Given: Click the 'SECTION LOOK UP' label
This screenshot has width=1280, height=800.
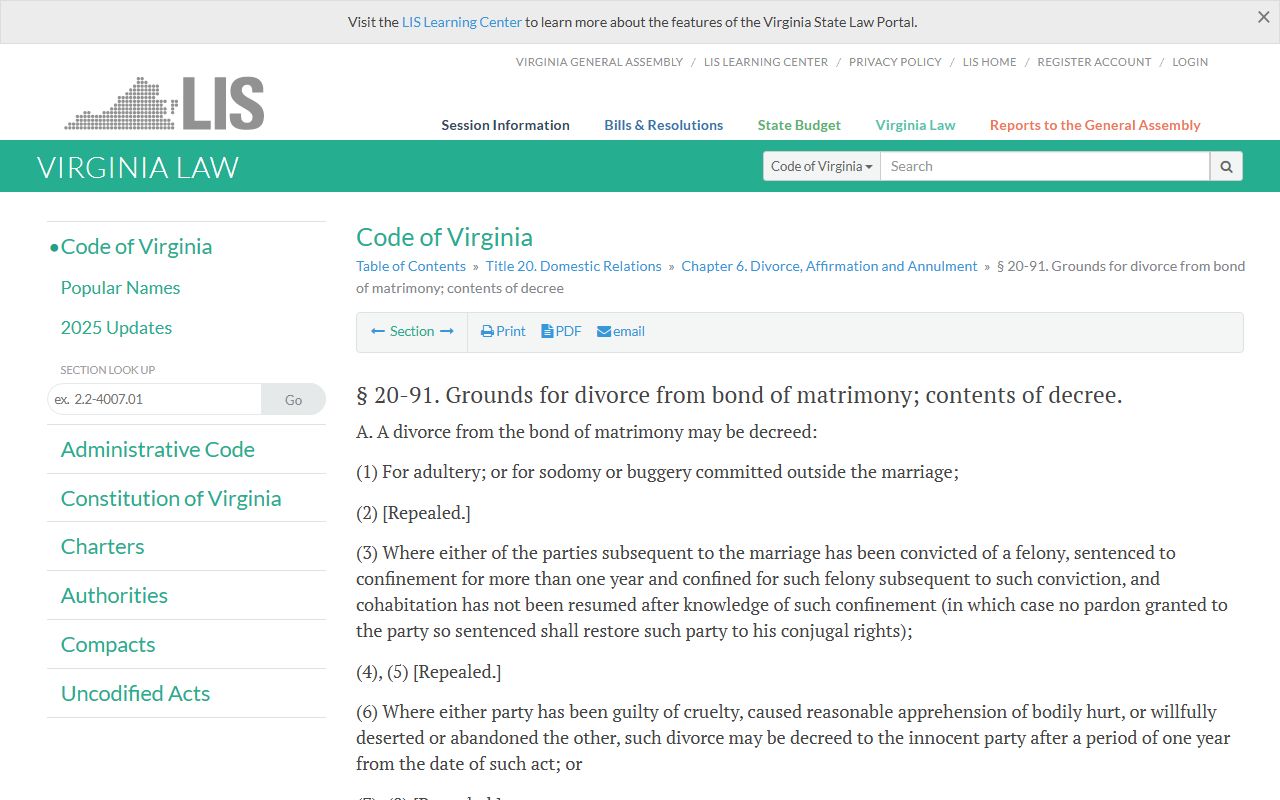Looking at the screenshot, I should point(108,370).
